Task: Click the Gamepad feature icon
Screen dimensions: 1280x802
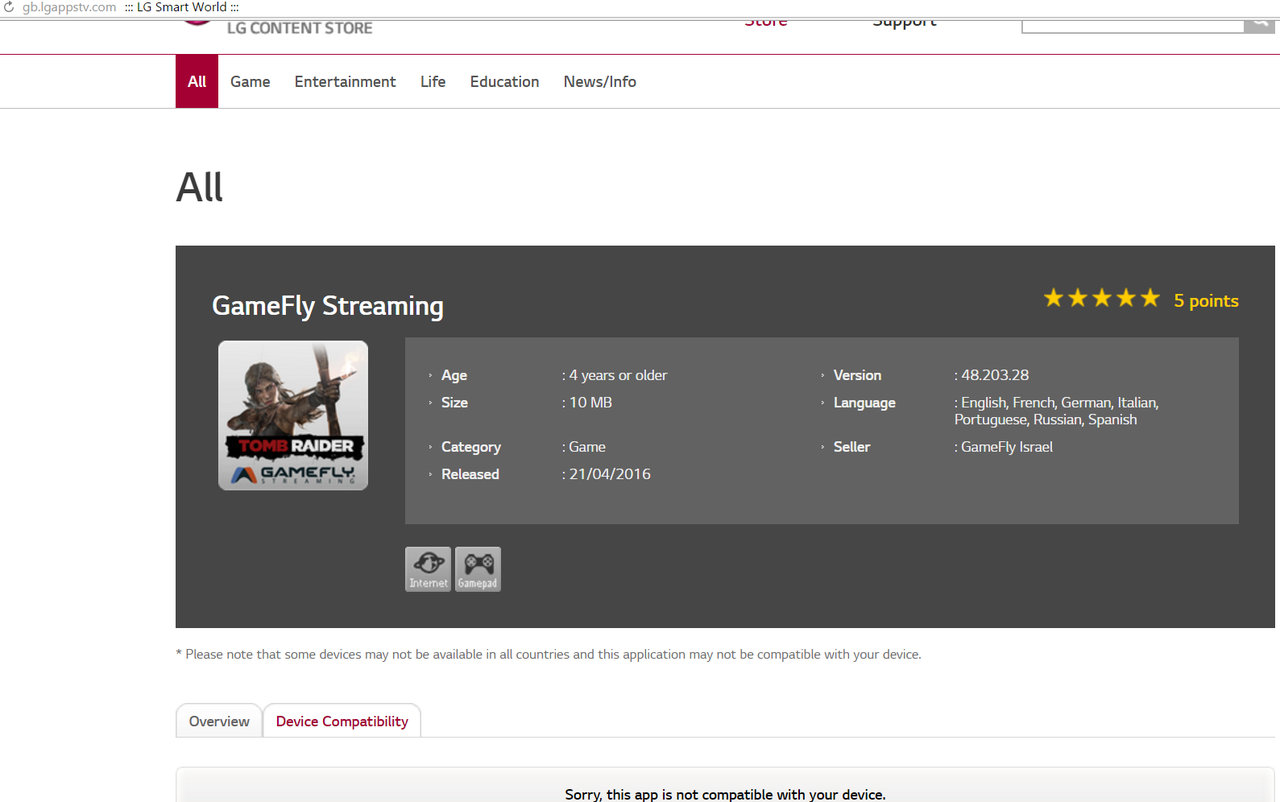Action: click(477, 569)
